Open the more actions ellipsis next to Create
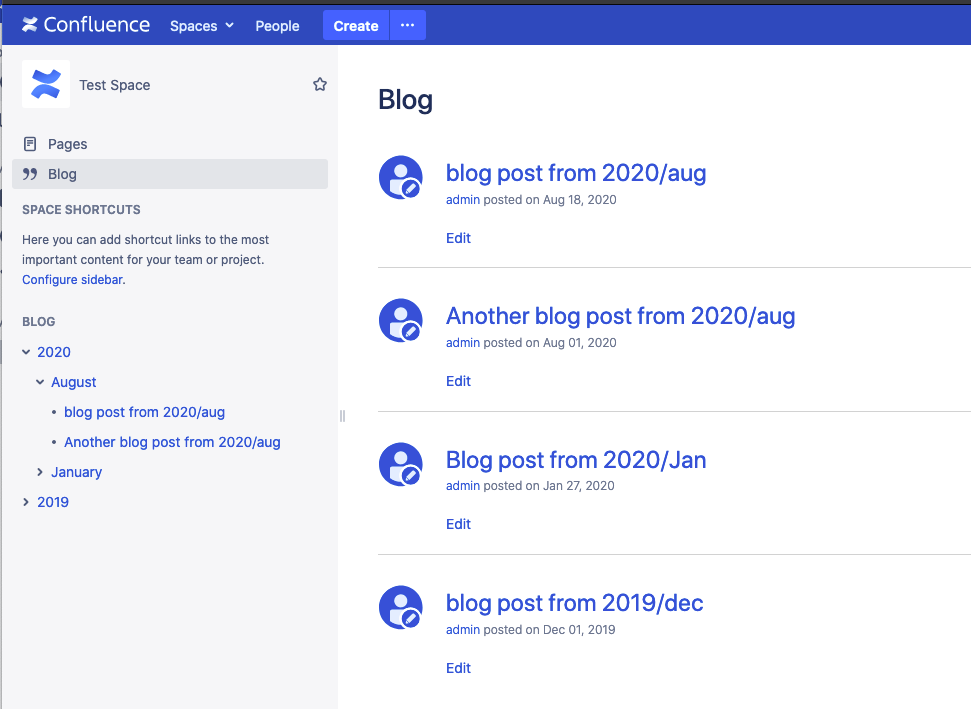The image size is (971, 709). (x=407, y=24)
